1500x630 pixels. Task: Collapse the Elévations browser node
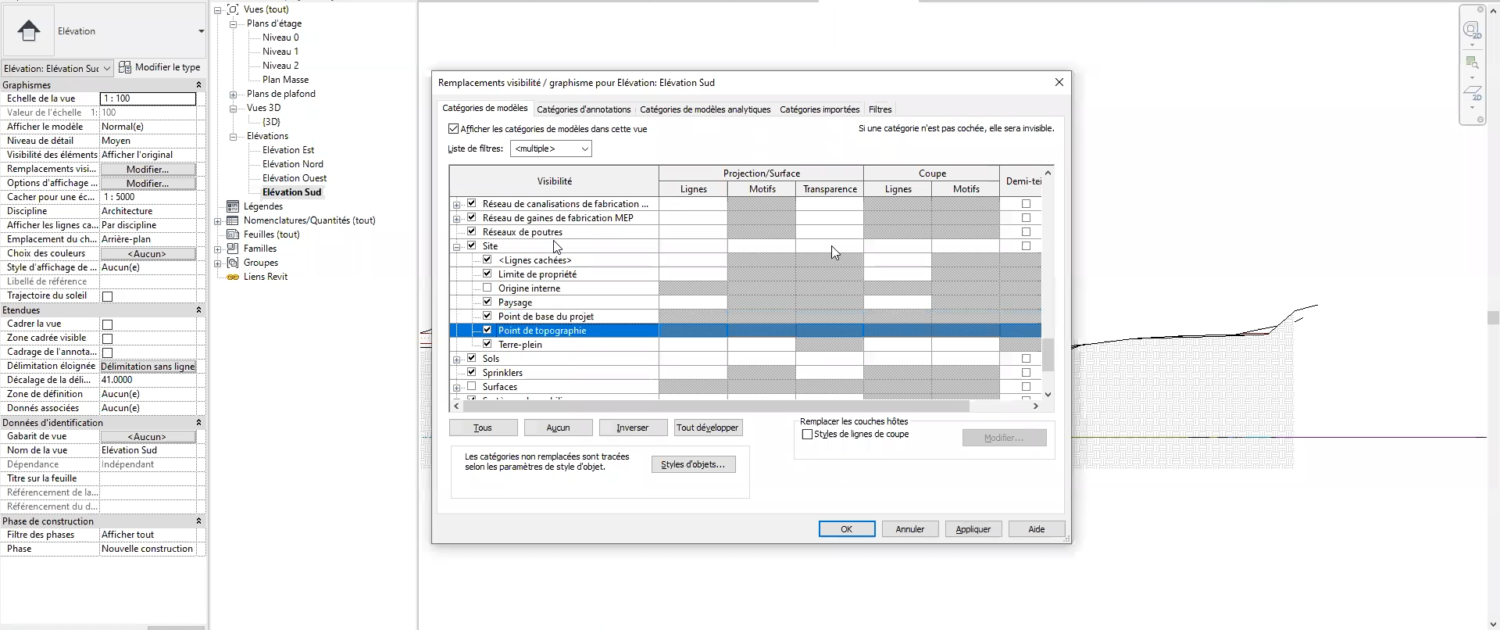(233, 136)
